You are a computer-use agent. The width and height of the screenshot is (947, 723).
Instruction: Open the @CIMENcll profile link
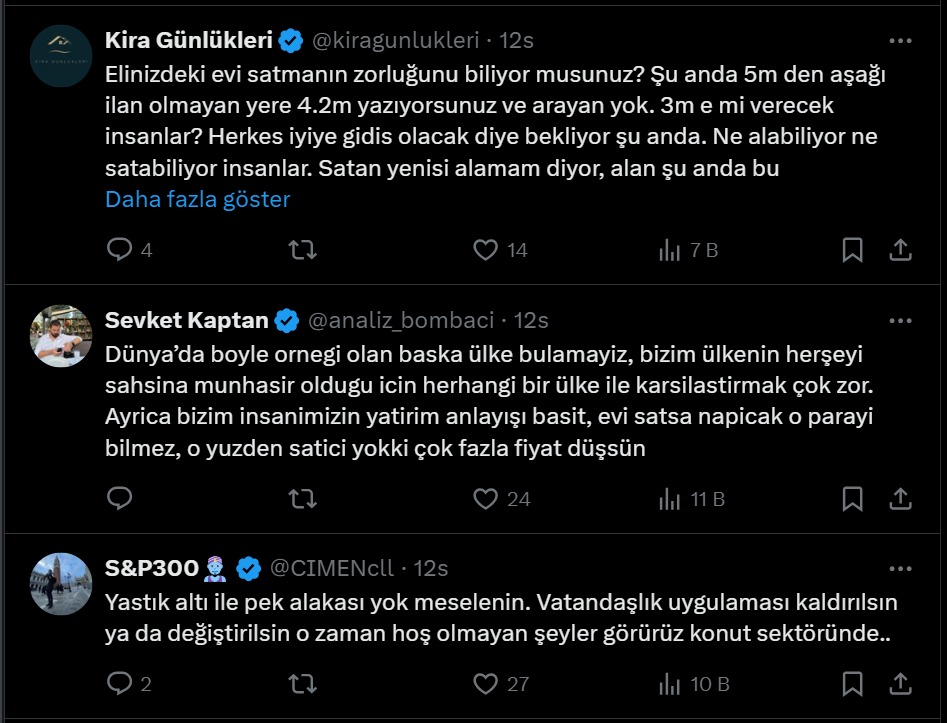click(x=331, y=569)
